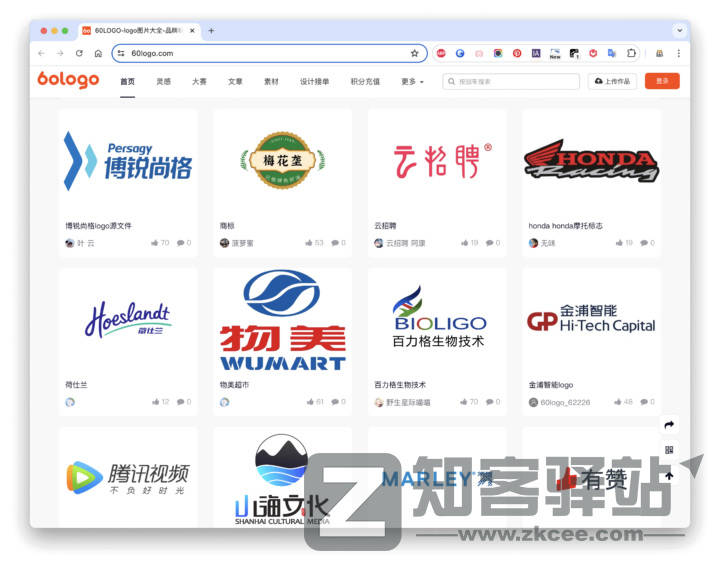The width and height of the screenshot is (720, 567).
Task: Open comments on 博锐尚格 card
Action: 184,243
